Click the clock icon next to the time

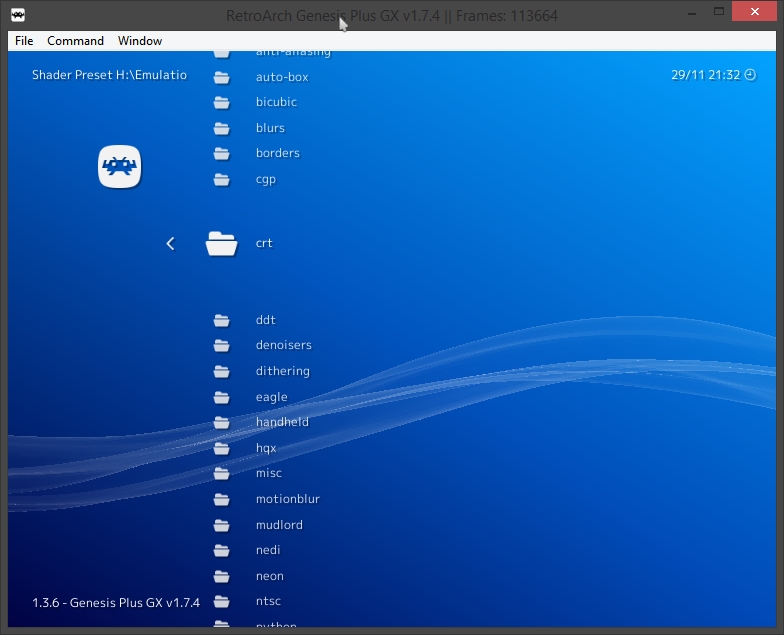tap(750, 75)
